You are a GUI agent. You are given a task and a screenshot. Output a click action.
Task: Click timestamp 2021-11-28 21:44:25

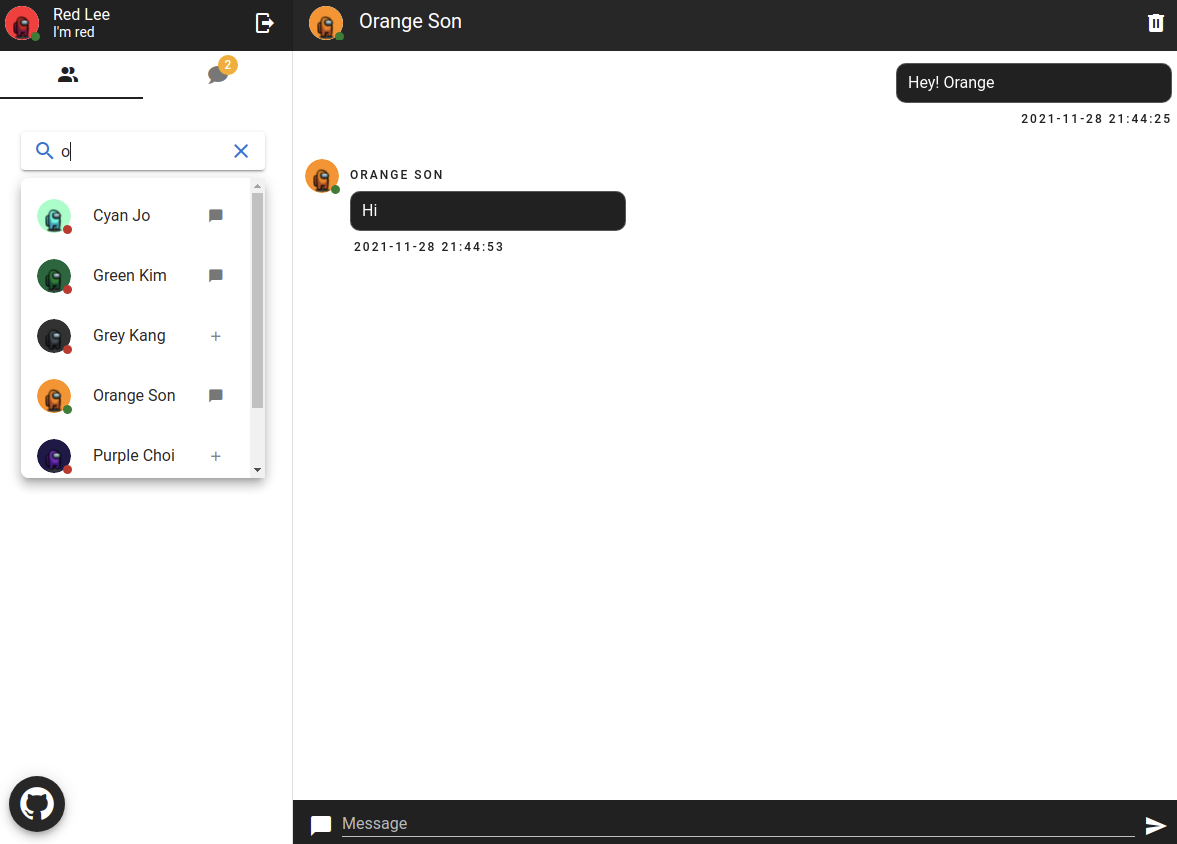tap(1096, 119)
